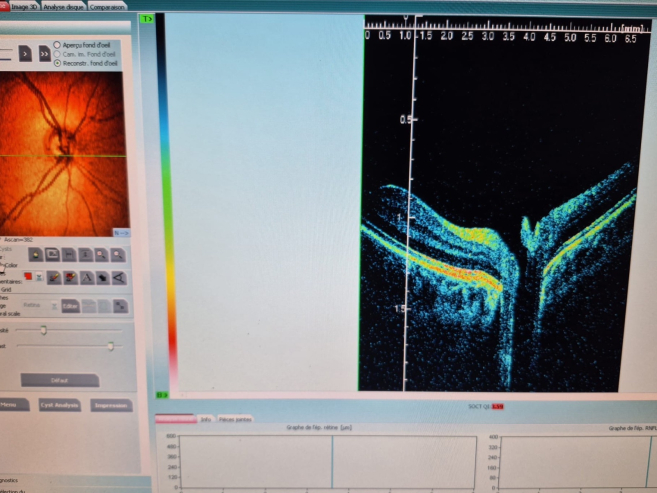Click the Menu button
Screen dimensions: 657x493
[14, 405]
